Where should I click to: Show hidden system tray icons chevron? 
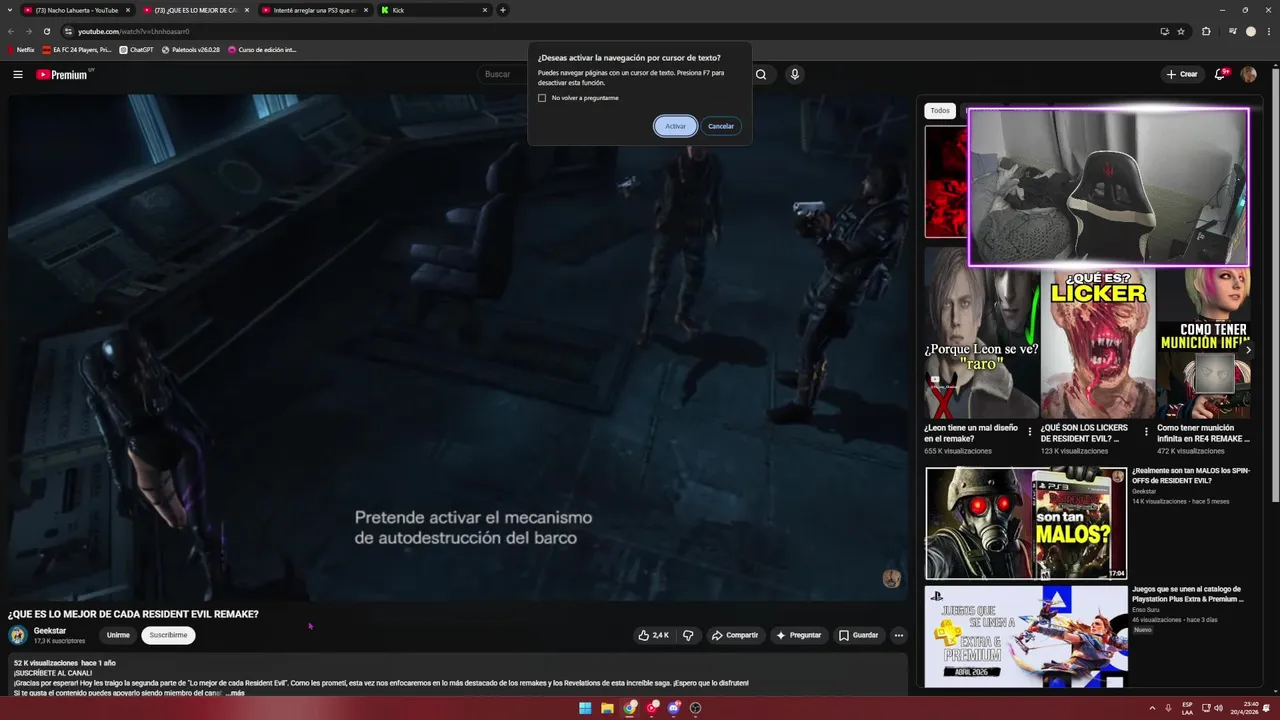coord(1152,708)
